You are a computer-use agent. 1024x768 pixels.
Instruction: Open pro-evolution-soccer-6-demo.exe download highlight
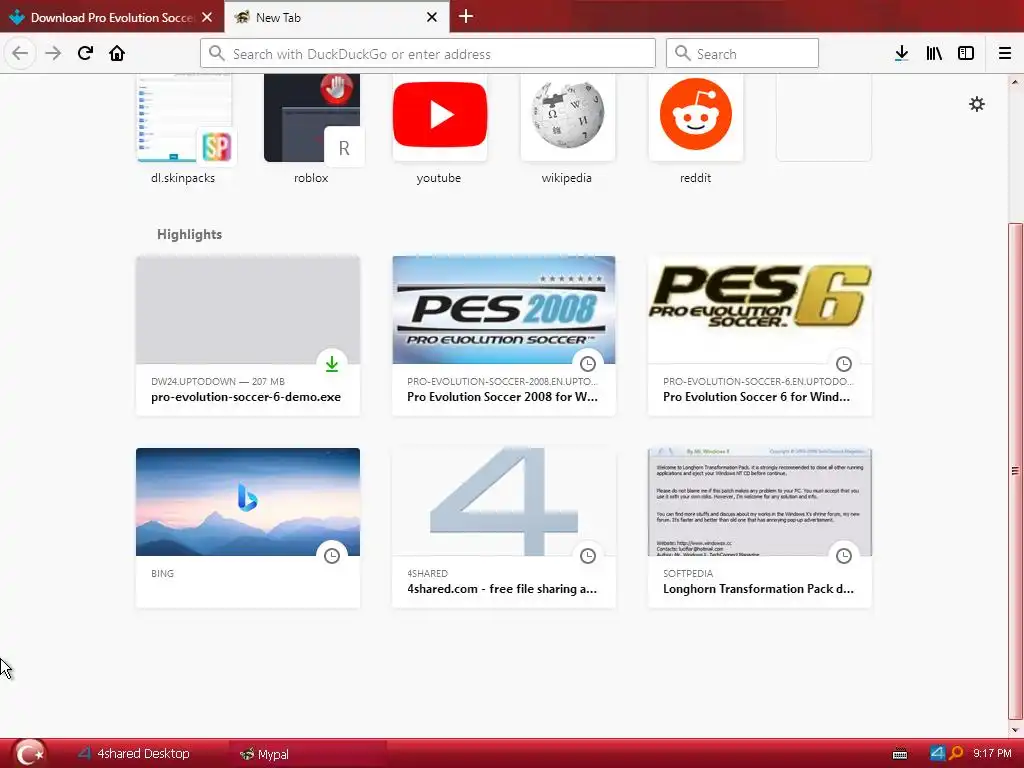[x=248, y=336]
